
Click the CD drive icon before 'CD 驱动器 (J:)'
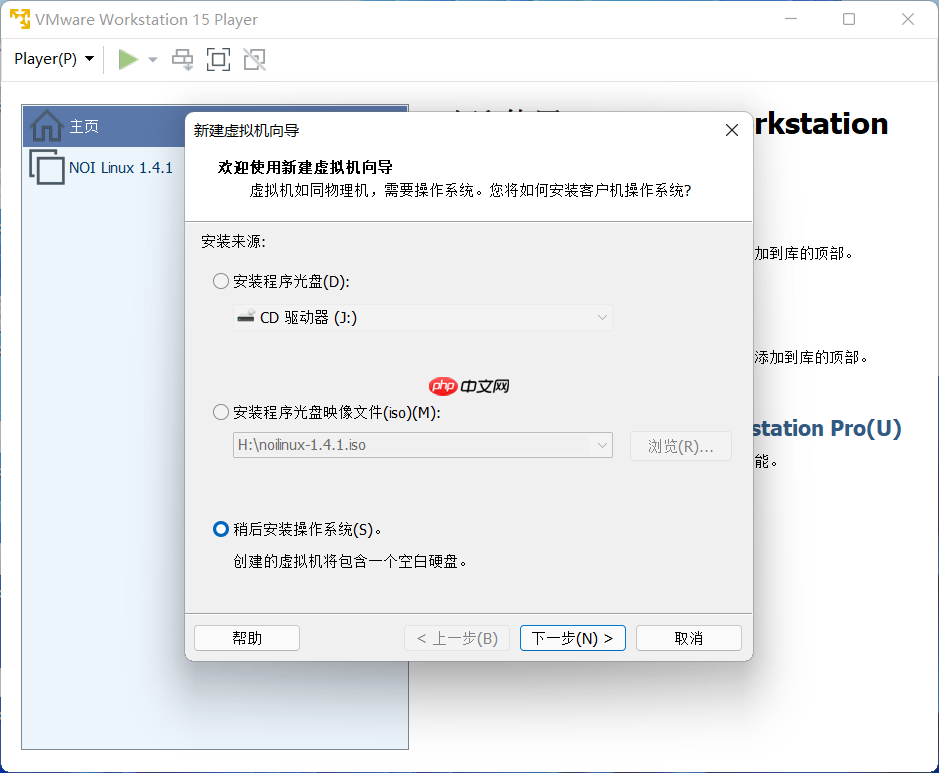pyautogui.click(x=245, y=319)
